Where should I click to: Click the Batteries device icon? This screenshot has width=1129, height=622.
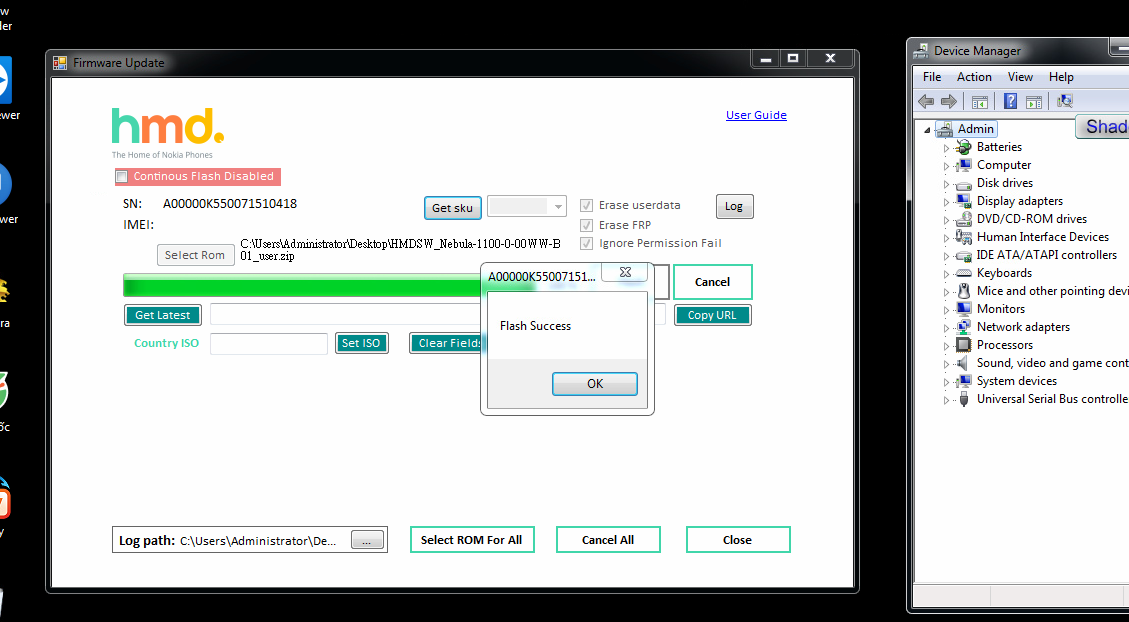pyautogui.click(x=963, y=147)
